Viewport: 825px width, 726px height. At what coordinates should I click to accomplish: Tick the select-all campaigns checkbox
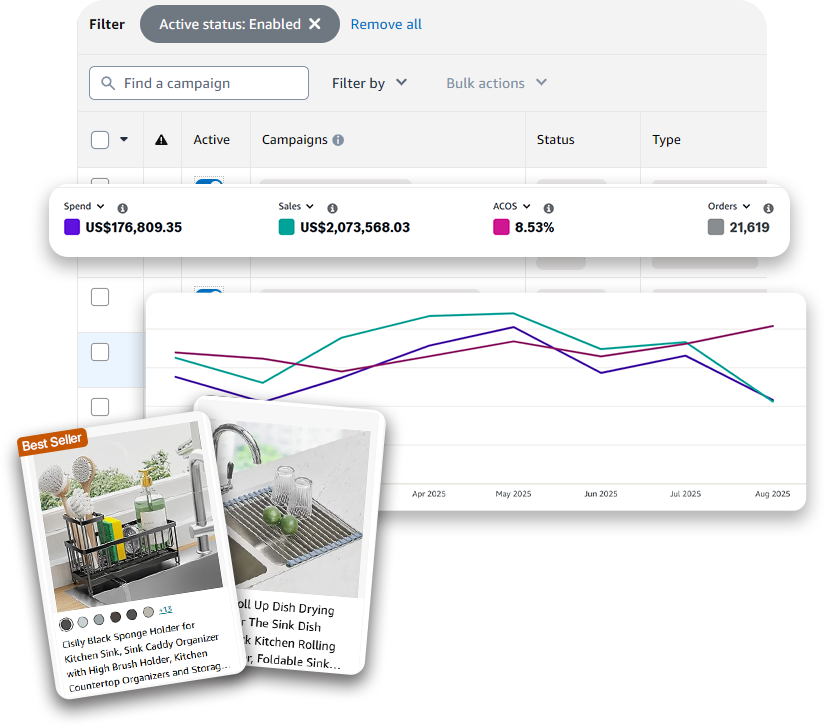coord(100,140)
